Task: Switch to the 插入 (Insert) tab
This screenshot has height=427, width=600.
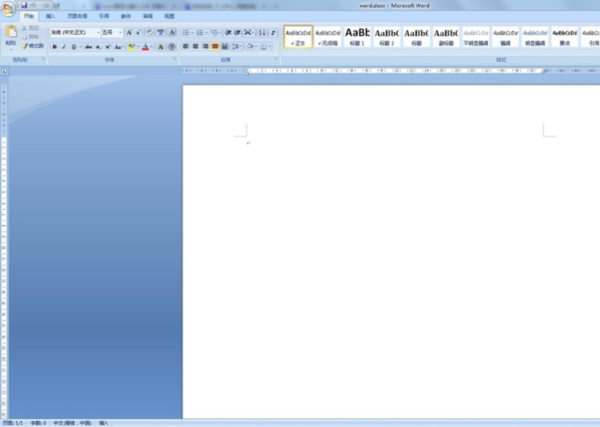Action: (x=50, y=16)
